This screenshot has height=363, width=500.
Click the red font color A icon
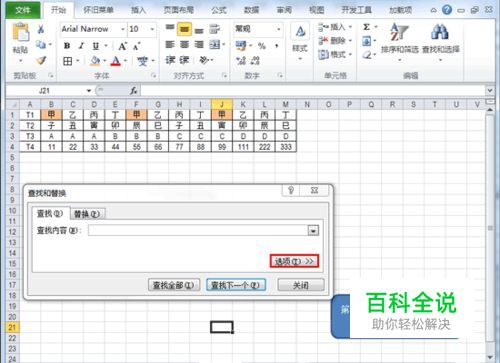(x=115, y=61)
